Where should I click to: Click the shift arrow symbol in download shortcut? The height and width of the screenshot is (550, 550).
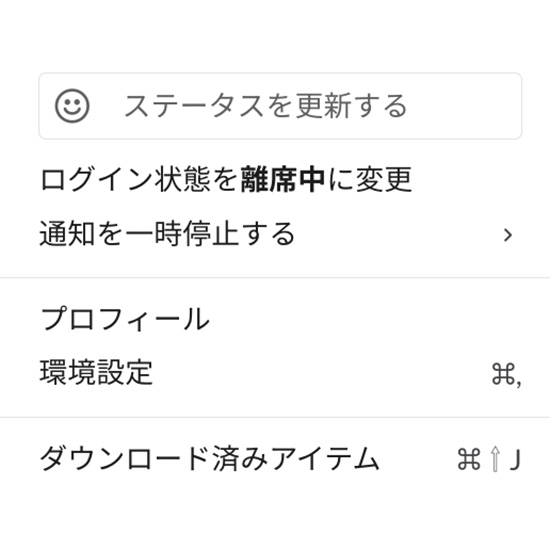[495, 459]
